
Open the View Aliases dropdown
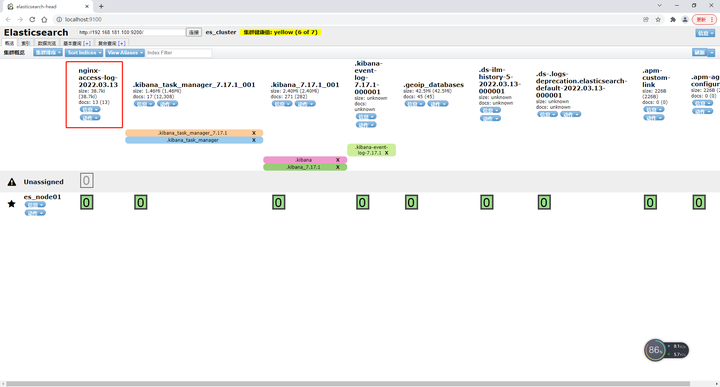pos(125,53)
